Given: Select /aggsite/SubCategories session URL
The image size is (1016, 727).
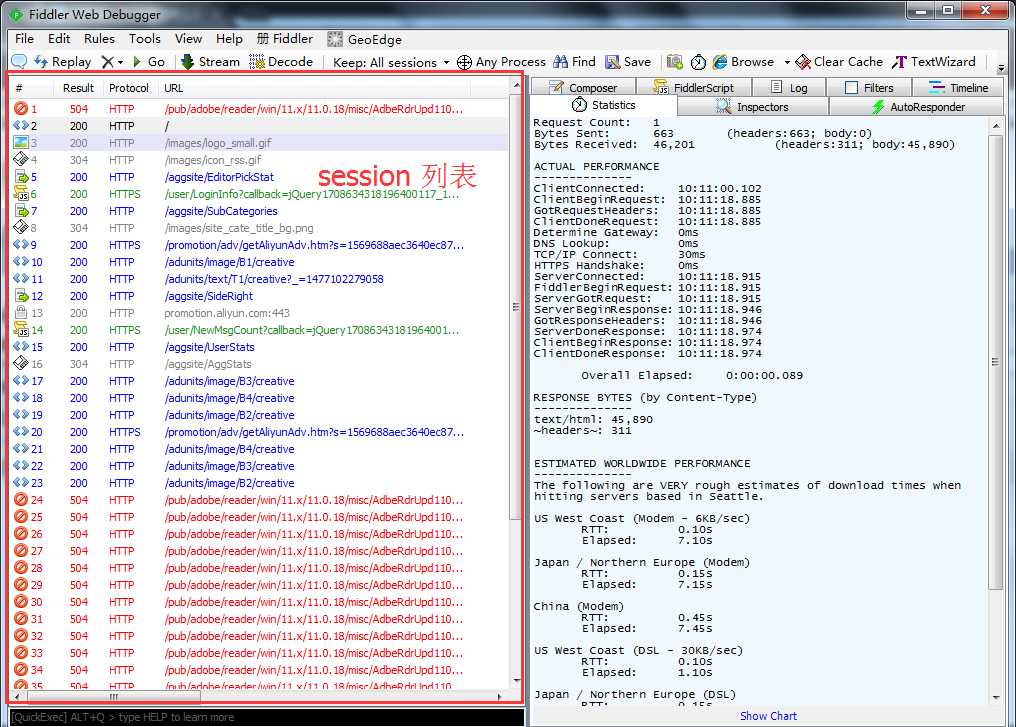Looking at the screenshot, I should tap(221, 211).
